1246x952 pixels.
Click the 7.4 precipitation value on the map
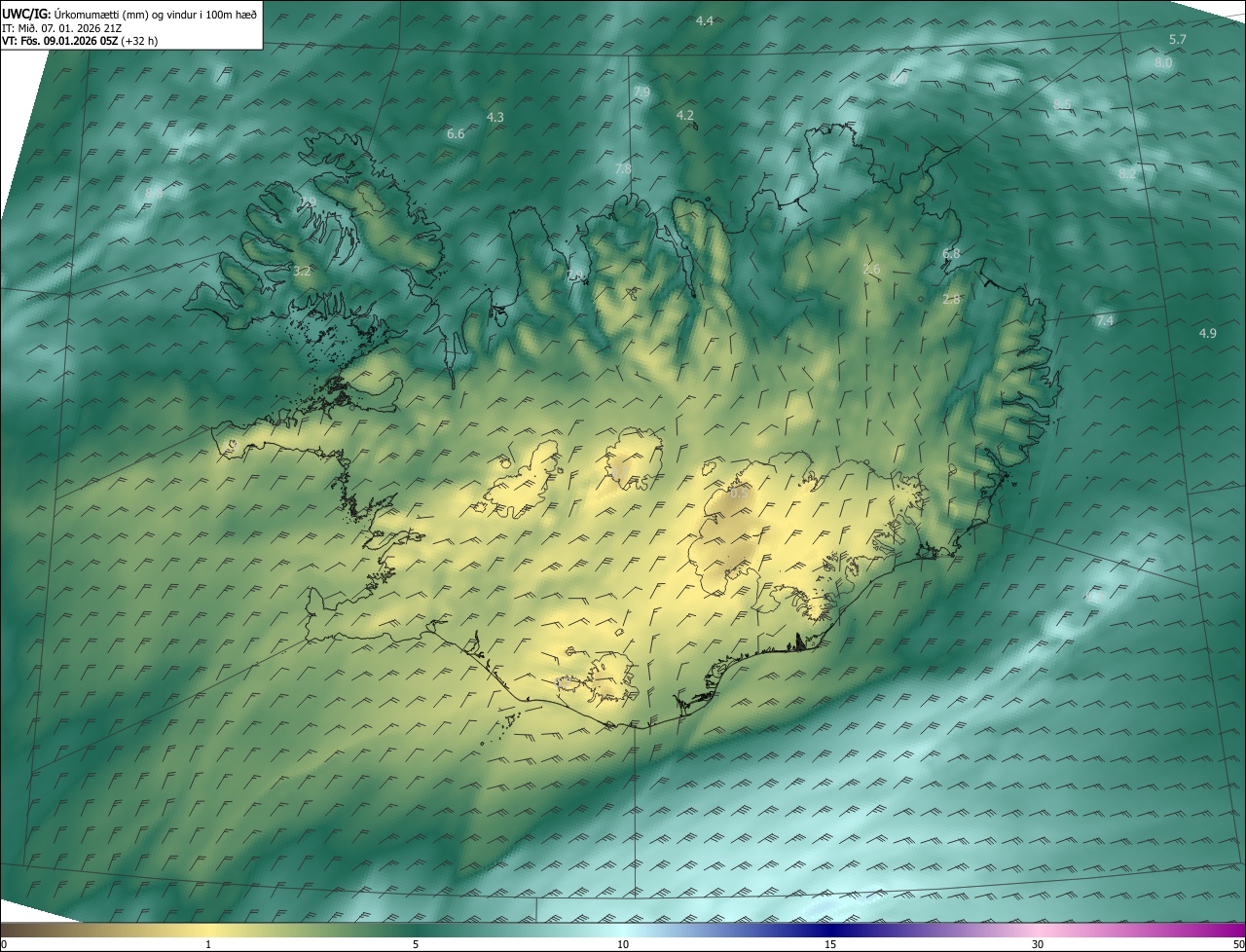pos(1105,321)
